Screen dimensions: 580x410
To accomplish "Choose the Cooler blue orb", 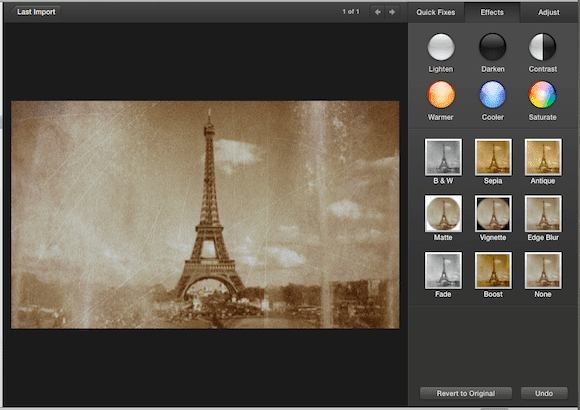I will click(x=492, y=95).
